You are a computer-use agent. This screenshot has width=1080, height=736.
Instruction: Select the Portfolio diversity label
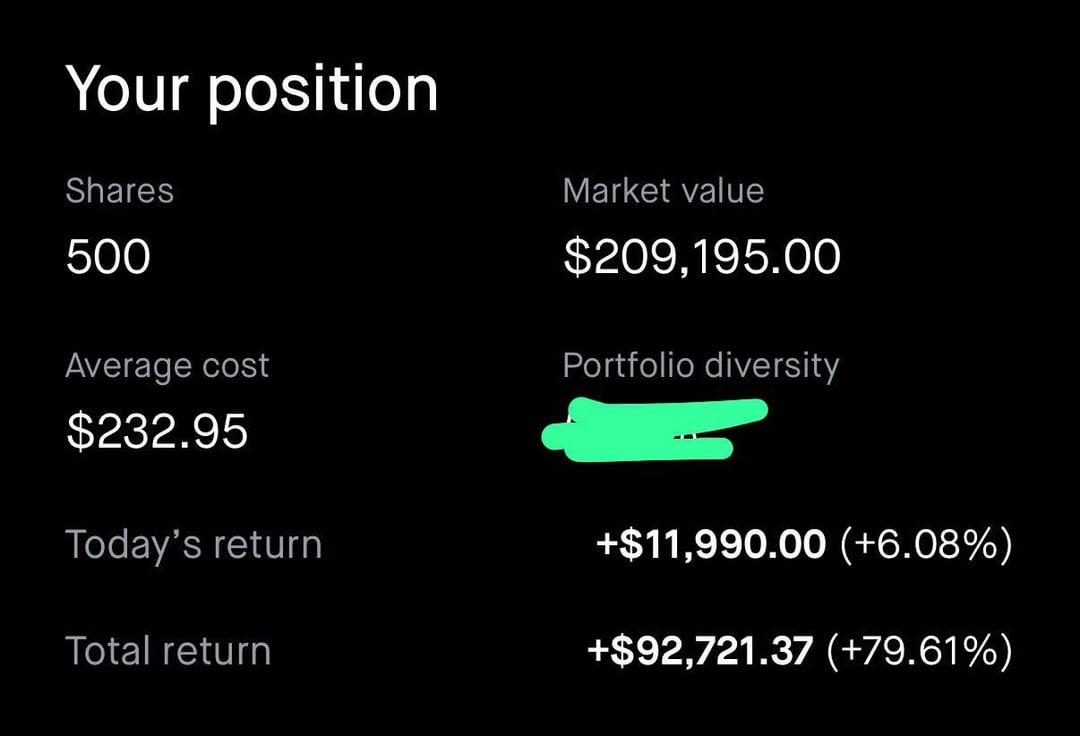(x=701, y=366)
